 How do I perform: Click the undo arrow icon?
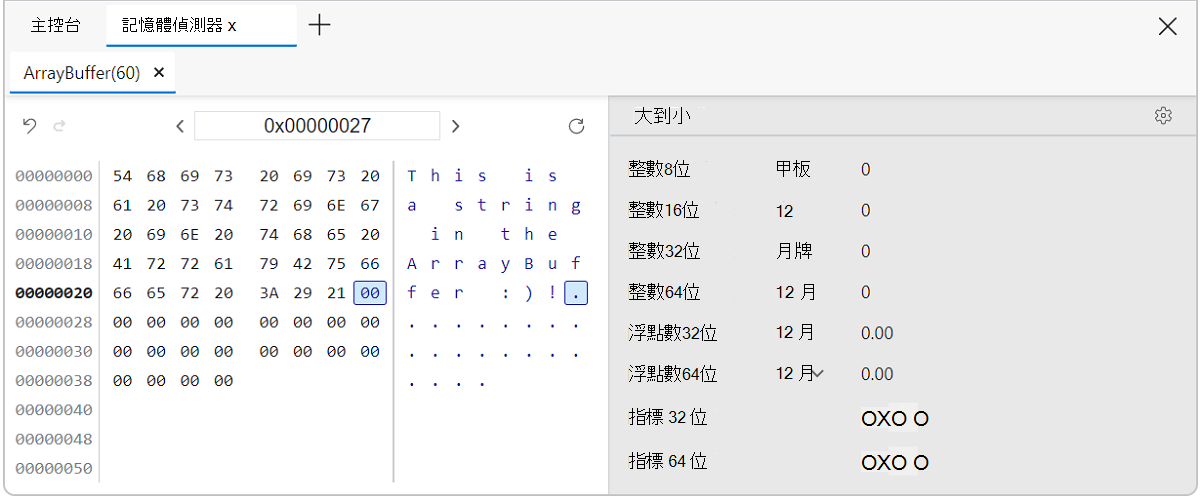pos(30,126)
